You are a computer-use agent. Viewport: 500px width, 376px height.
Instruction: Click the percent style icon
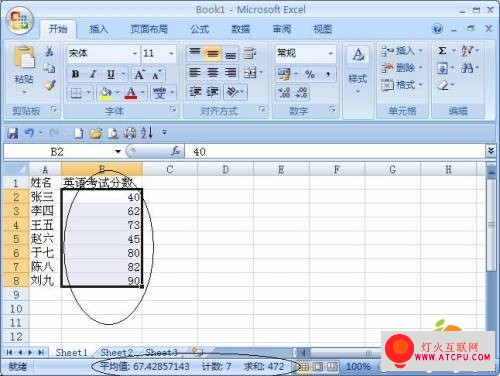[x=310, y=74]
